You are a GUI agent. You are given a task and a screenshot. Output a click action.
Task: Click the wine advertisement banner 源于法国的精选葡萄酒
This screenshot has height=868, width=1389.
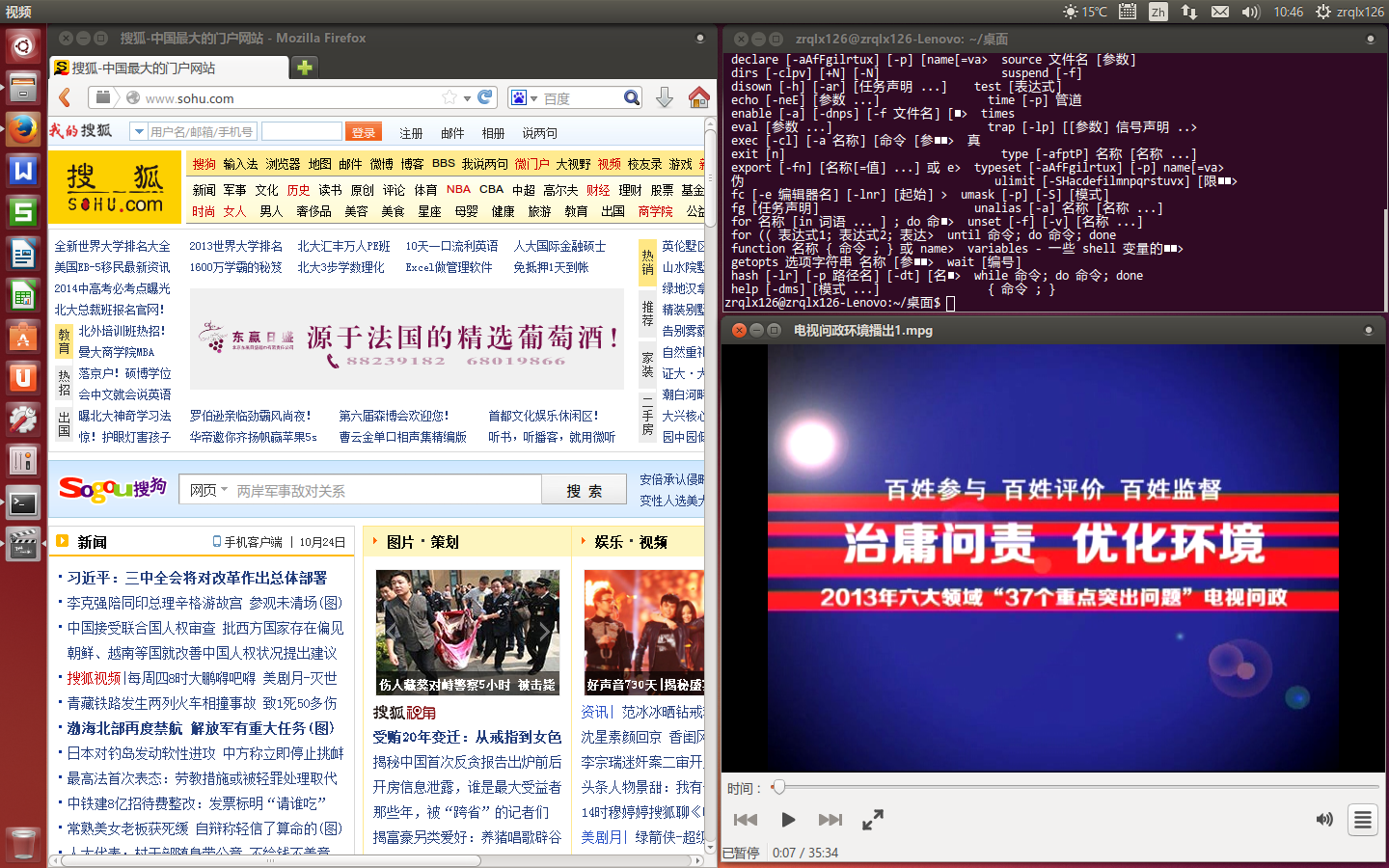406,339
